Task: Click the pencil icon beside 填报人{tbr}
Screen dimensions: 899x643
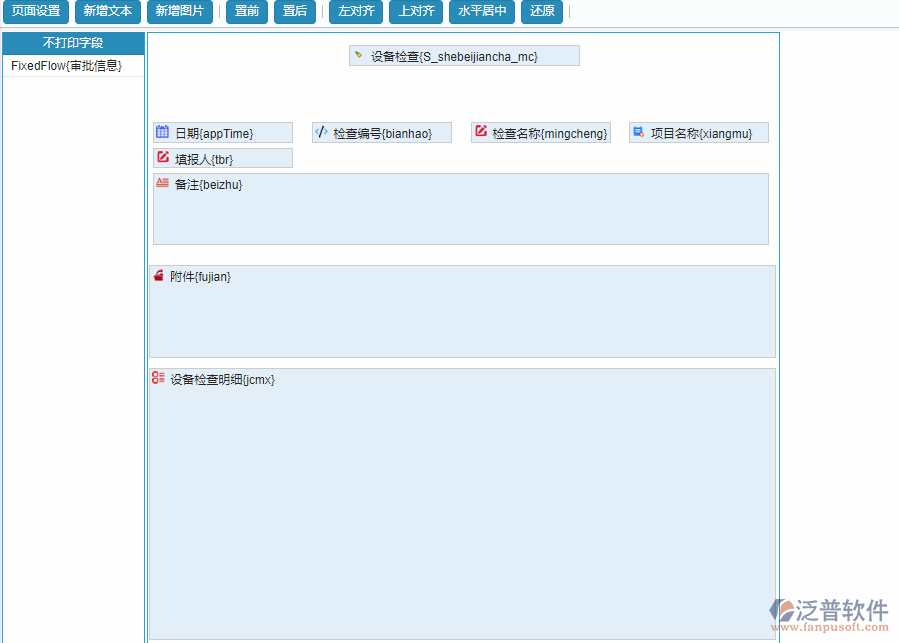Action: pyautogui.click(x=162, y=157)
